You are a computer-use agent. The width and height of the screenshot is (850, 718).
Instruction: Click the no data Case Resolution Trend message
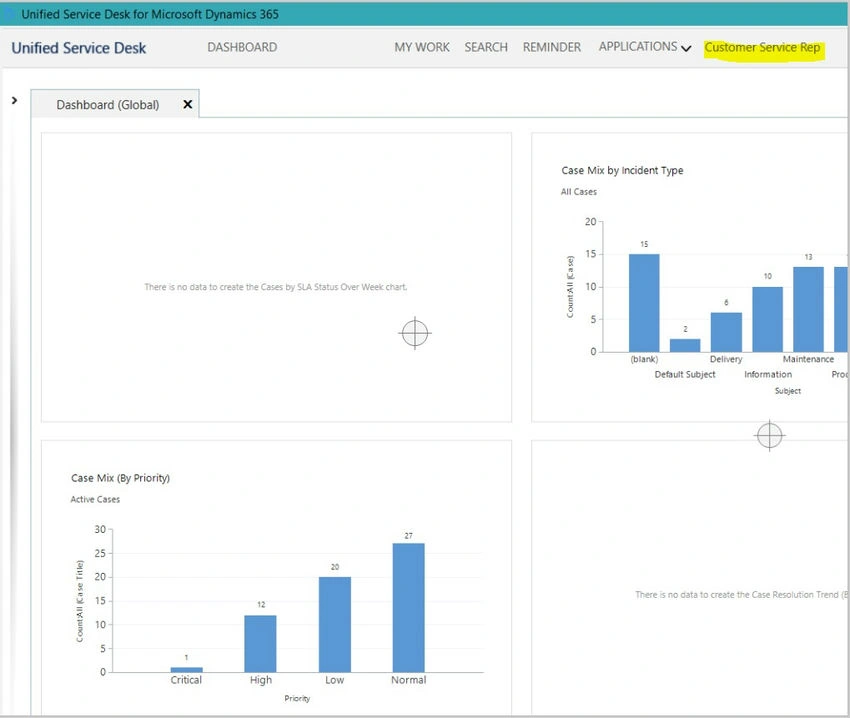[x=741, y=595]
